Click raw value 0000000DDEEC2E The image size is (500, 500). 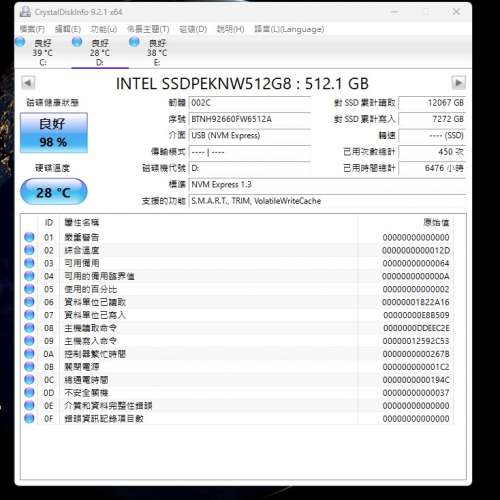[x=416, y=328]
